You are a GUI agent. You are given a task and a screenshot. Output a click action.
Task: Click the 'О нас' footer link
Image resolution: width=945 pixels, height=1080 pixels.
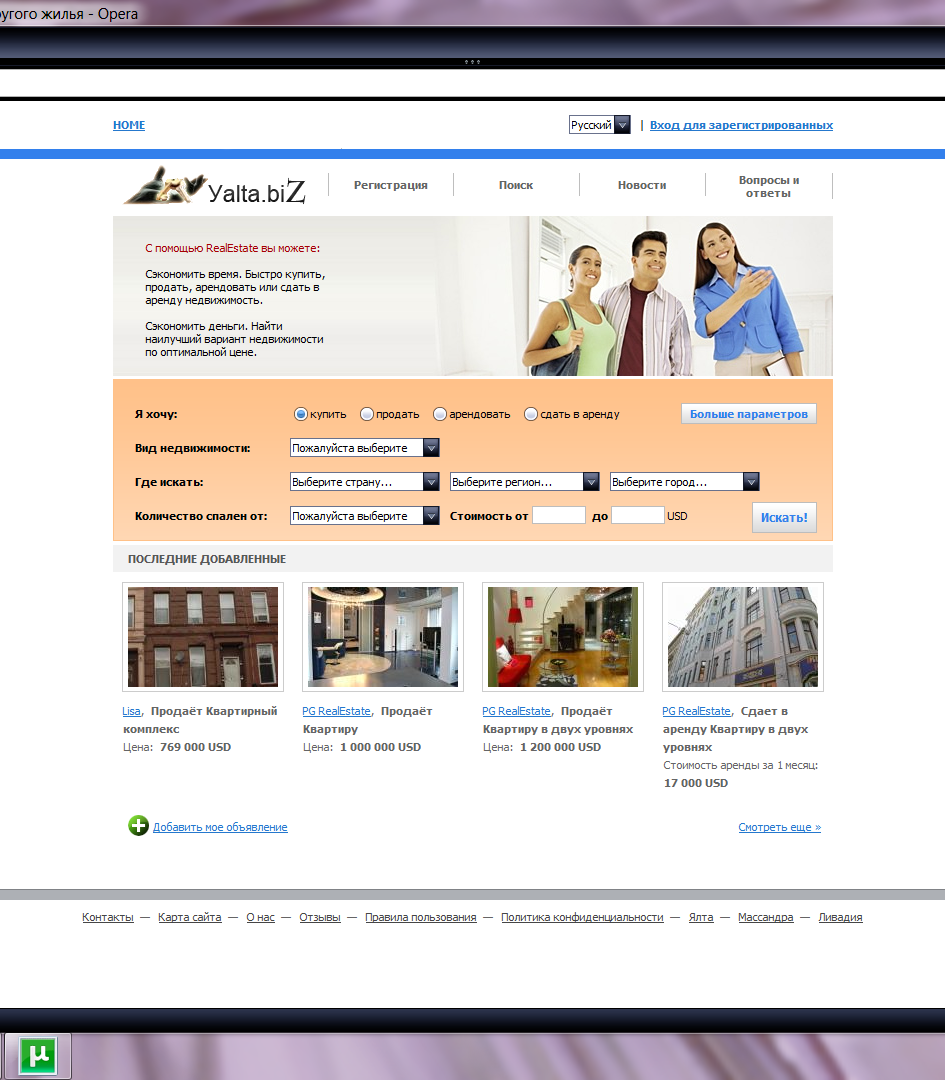260,917
